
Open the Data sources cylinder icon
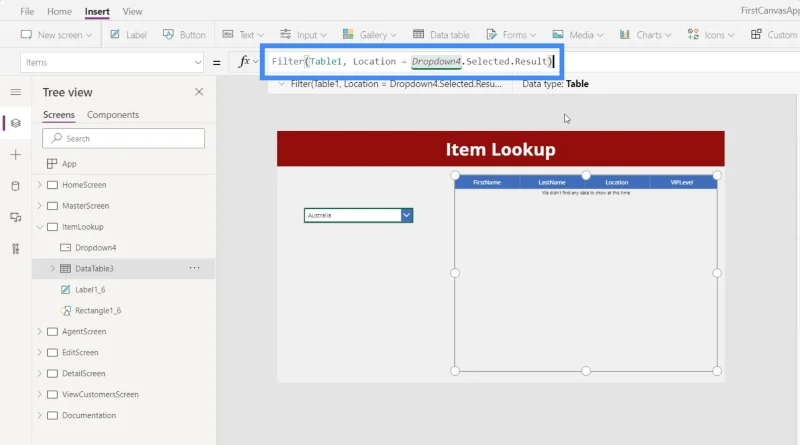16,186
